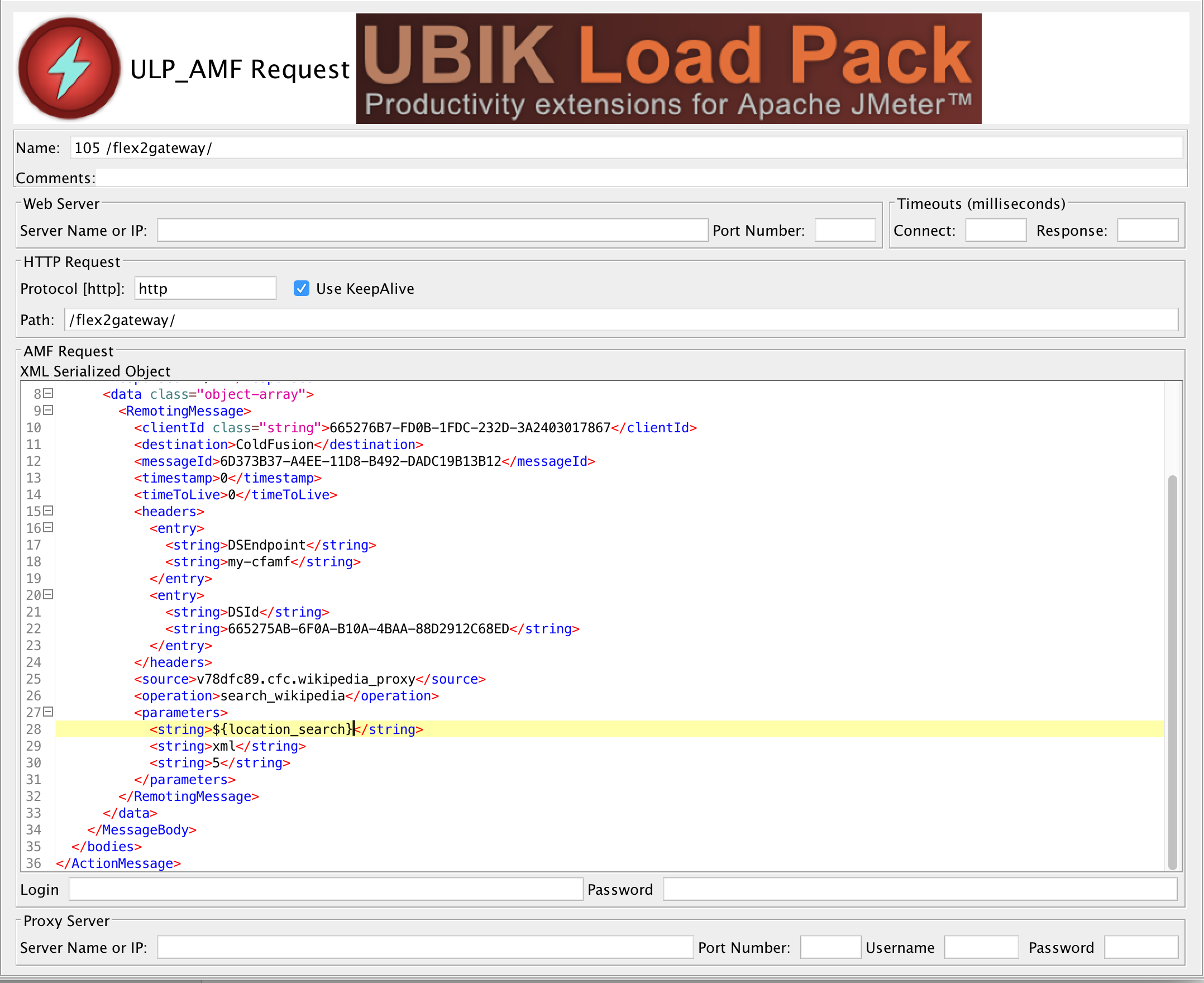Click '5' string on line 30
Screen dimensions: 1204x983
coord(216,763)
